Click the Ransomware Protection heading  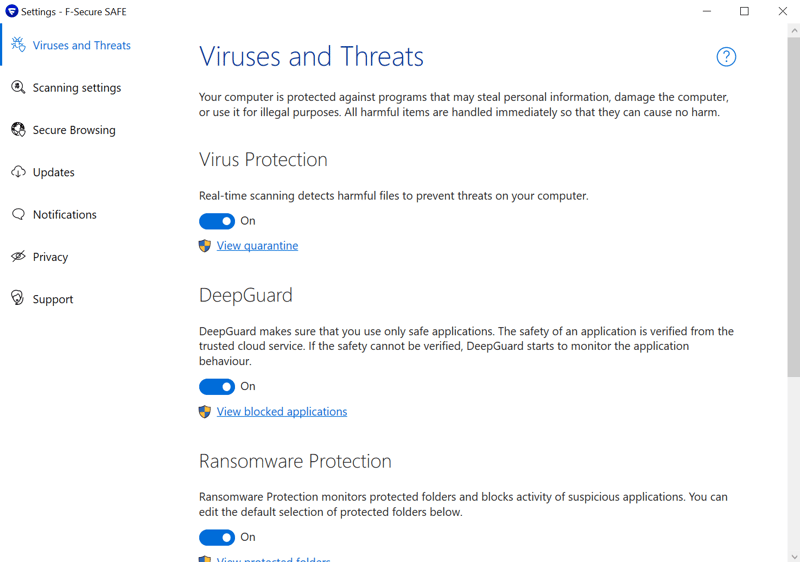click(x=295, y=461)
